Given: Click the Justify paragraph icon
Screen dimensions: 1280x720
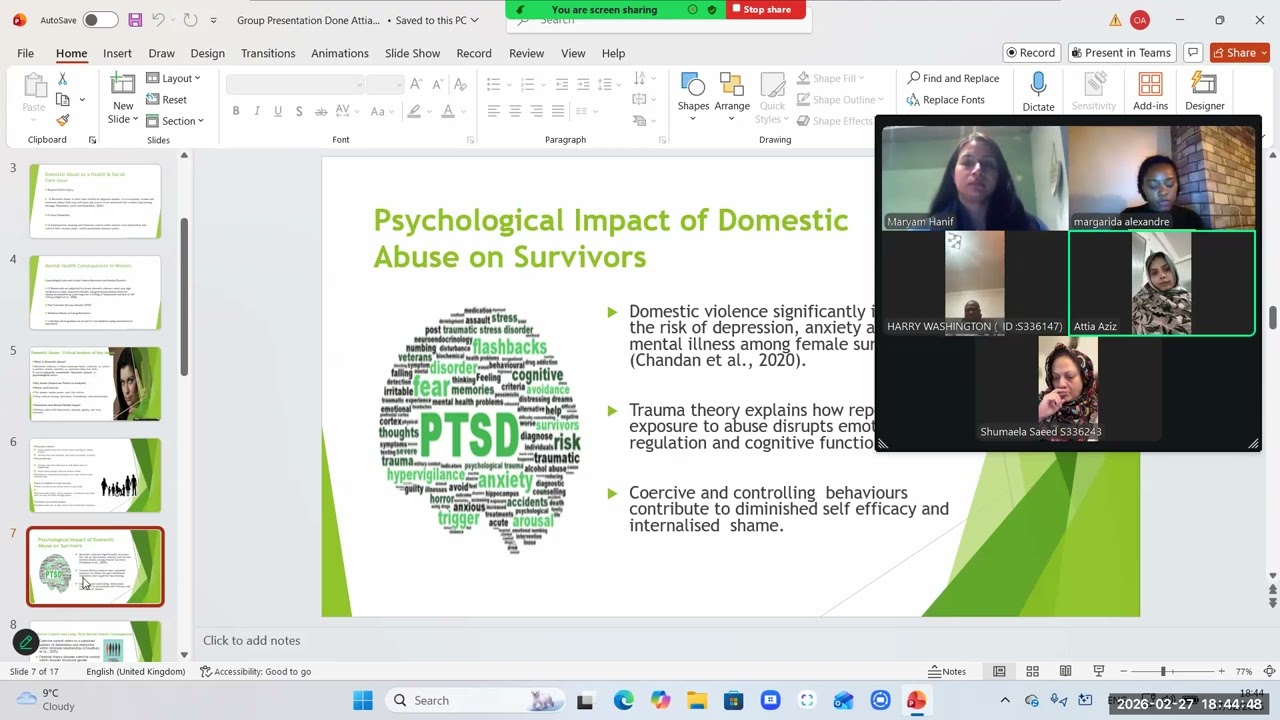Looking at the screenshot, I should [x=558, y=111].
